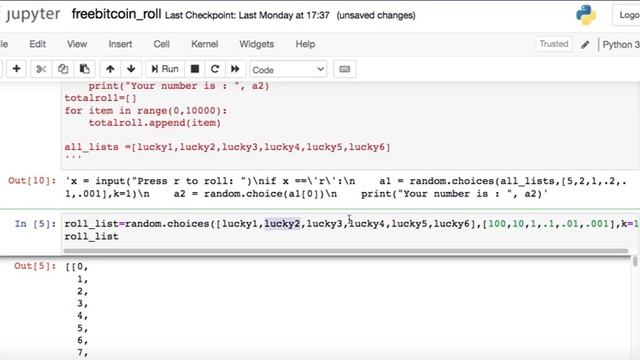Select the In [5] cell prompt
This screenshot has width=640, height=360.
(35, 224)
